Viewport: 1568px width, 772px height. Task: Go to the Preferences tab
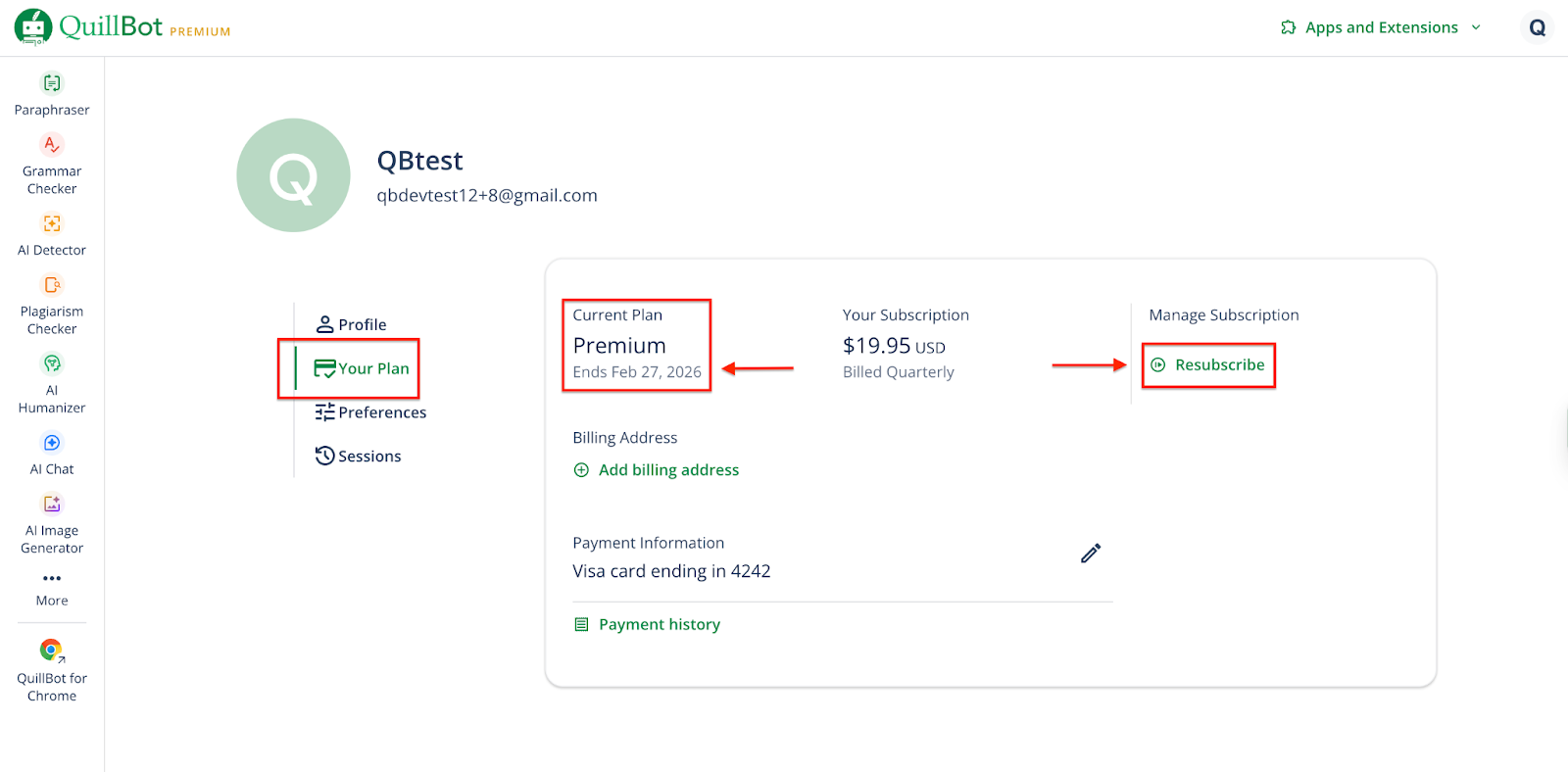pos(371,412)
